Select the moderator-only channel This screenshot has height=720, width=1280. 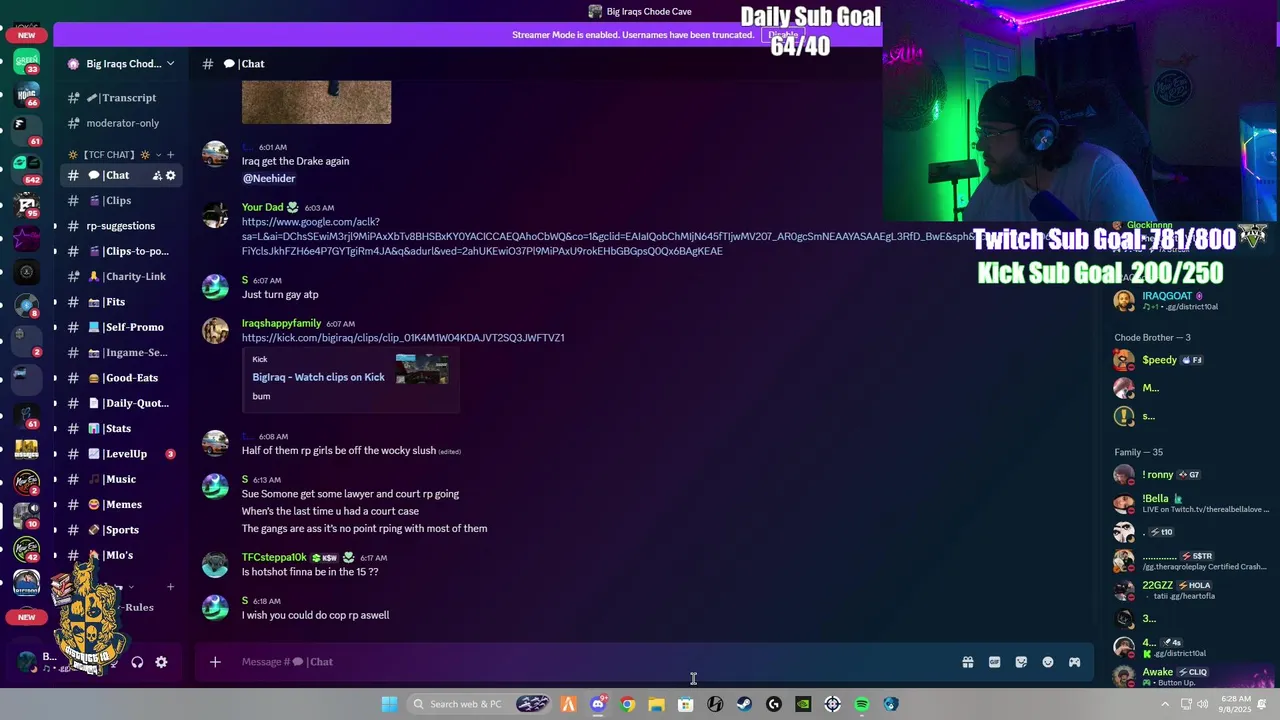(121, 123)
